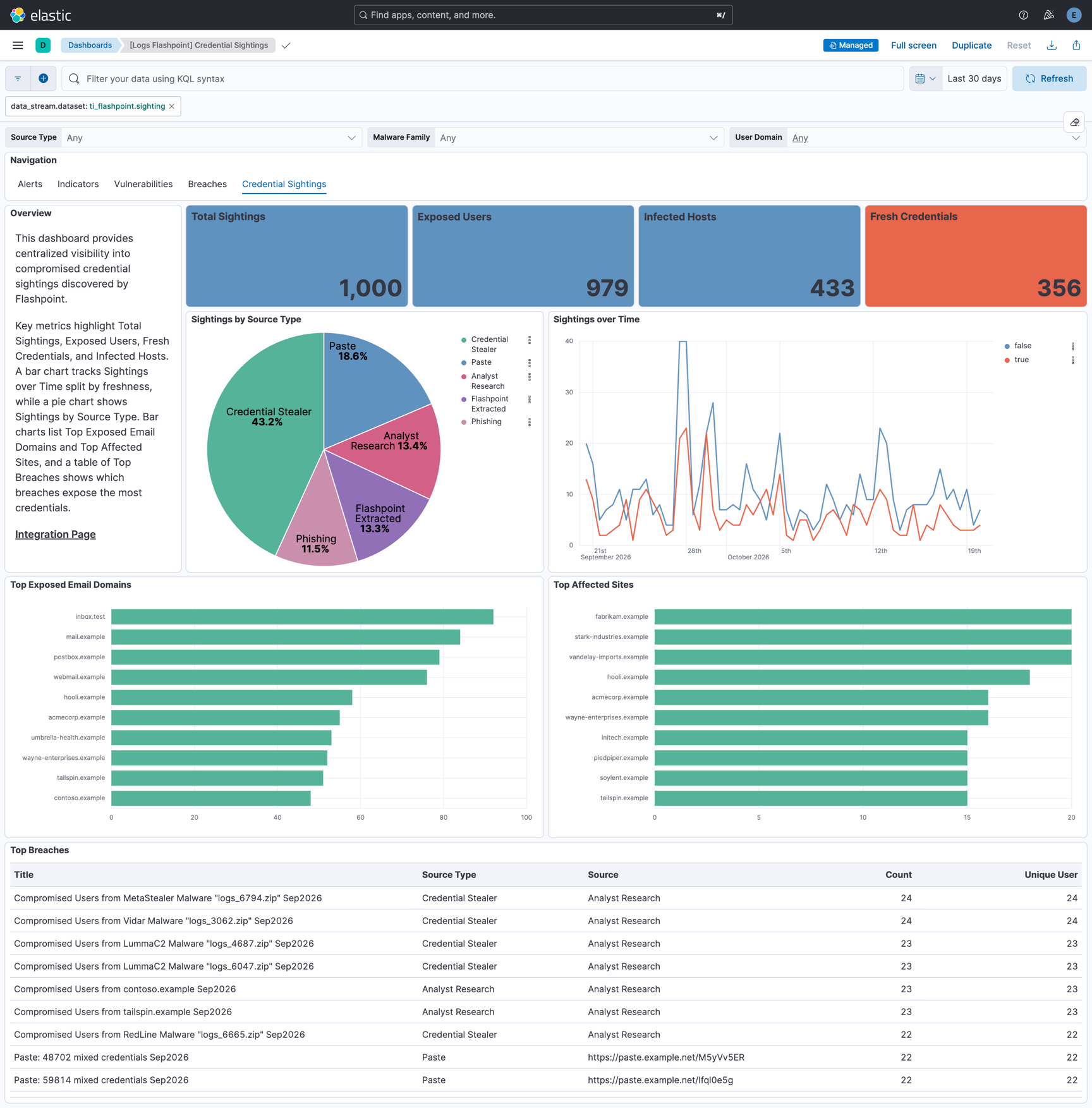Click the Credential Stealer legend color dot
Screen dimensions: 1092x1108
click(x=464, y=340)
